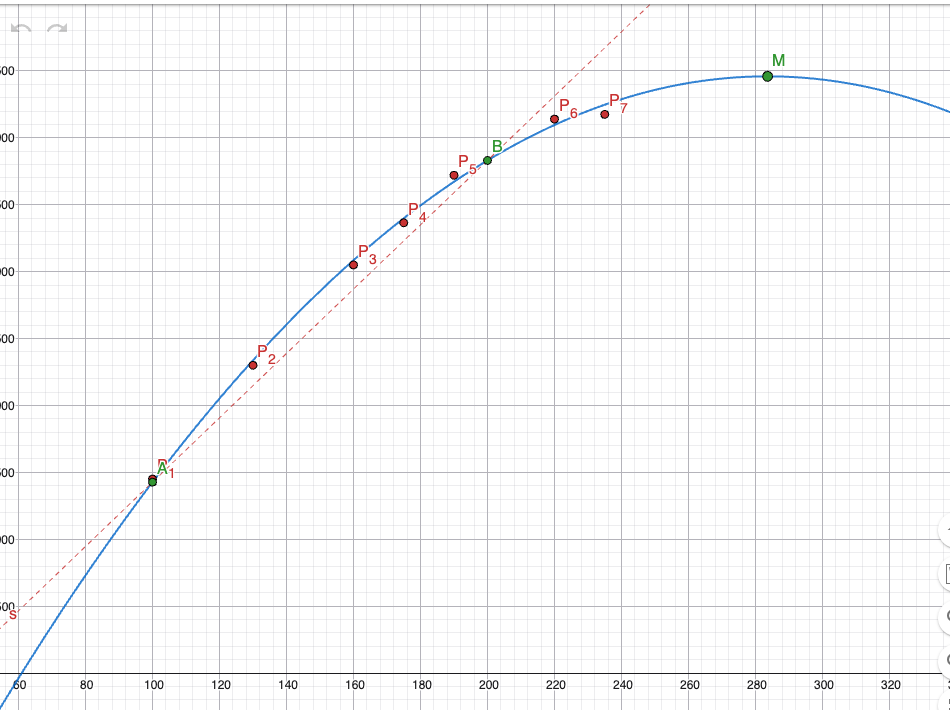Click the x-axis value 160

pyautogui.click(x=355, y=685)
